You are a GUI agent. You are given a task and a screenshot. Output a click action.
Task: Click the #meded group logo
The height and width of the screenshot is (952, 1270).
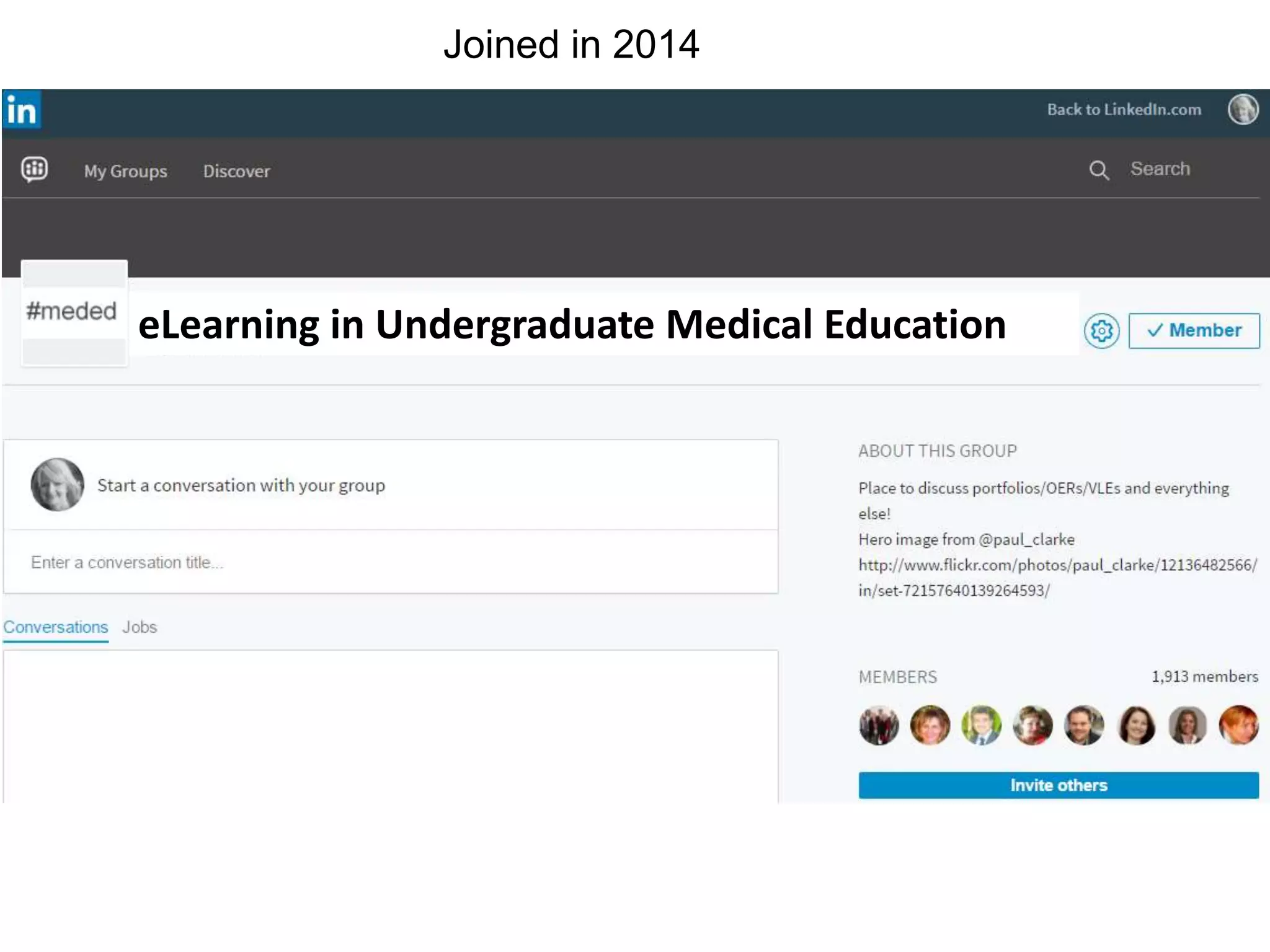[x=74, y=313]
